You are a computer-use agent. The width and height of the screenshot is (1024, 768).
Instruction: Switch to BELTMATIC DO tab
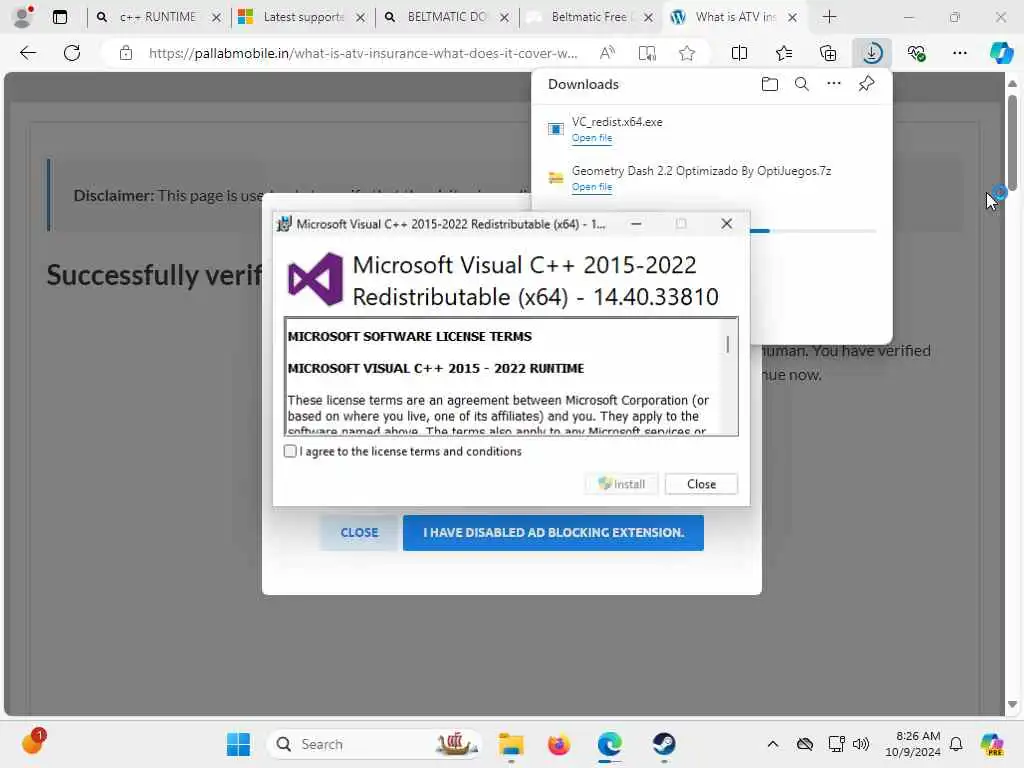(x=447, y=17)
